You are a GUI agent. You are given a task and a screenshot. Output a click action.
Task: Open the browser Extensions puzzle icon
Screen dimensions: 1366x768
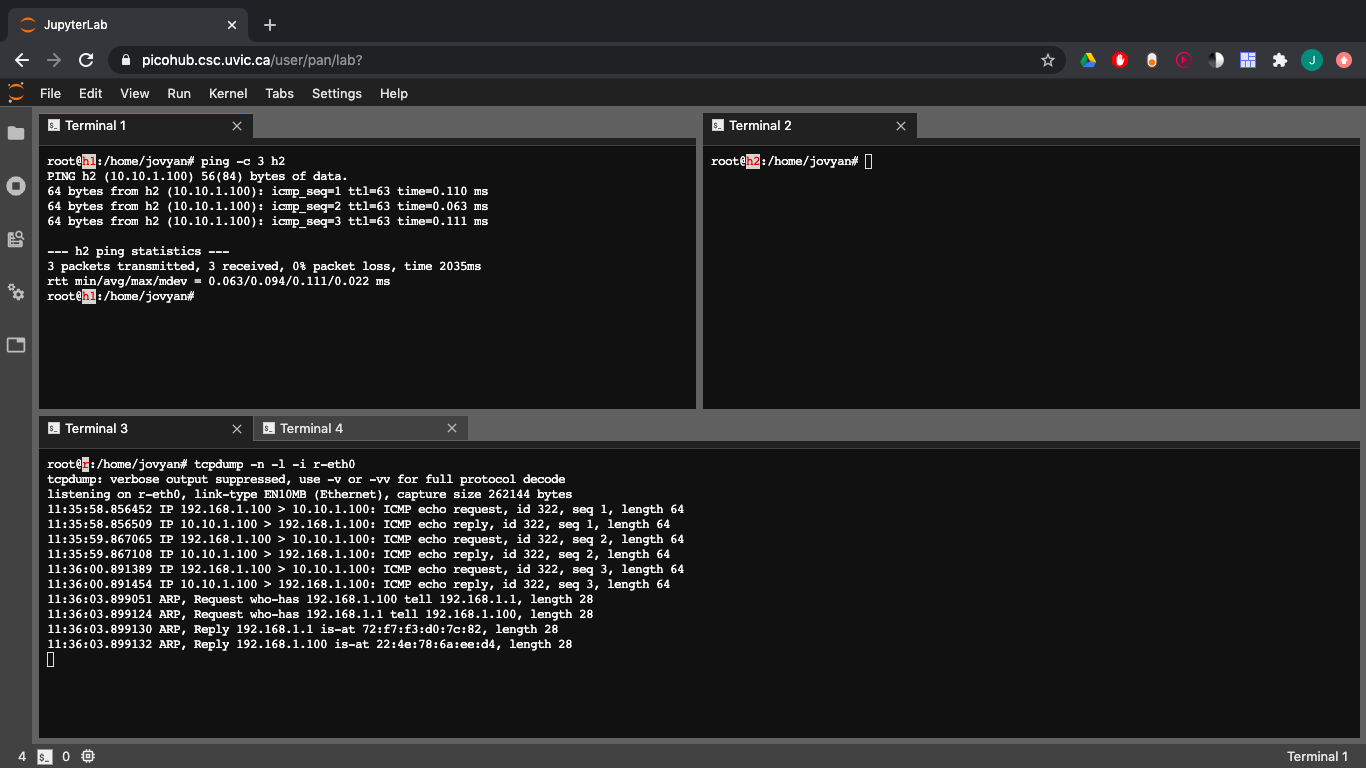point(1279,60)
